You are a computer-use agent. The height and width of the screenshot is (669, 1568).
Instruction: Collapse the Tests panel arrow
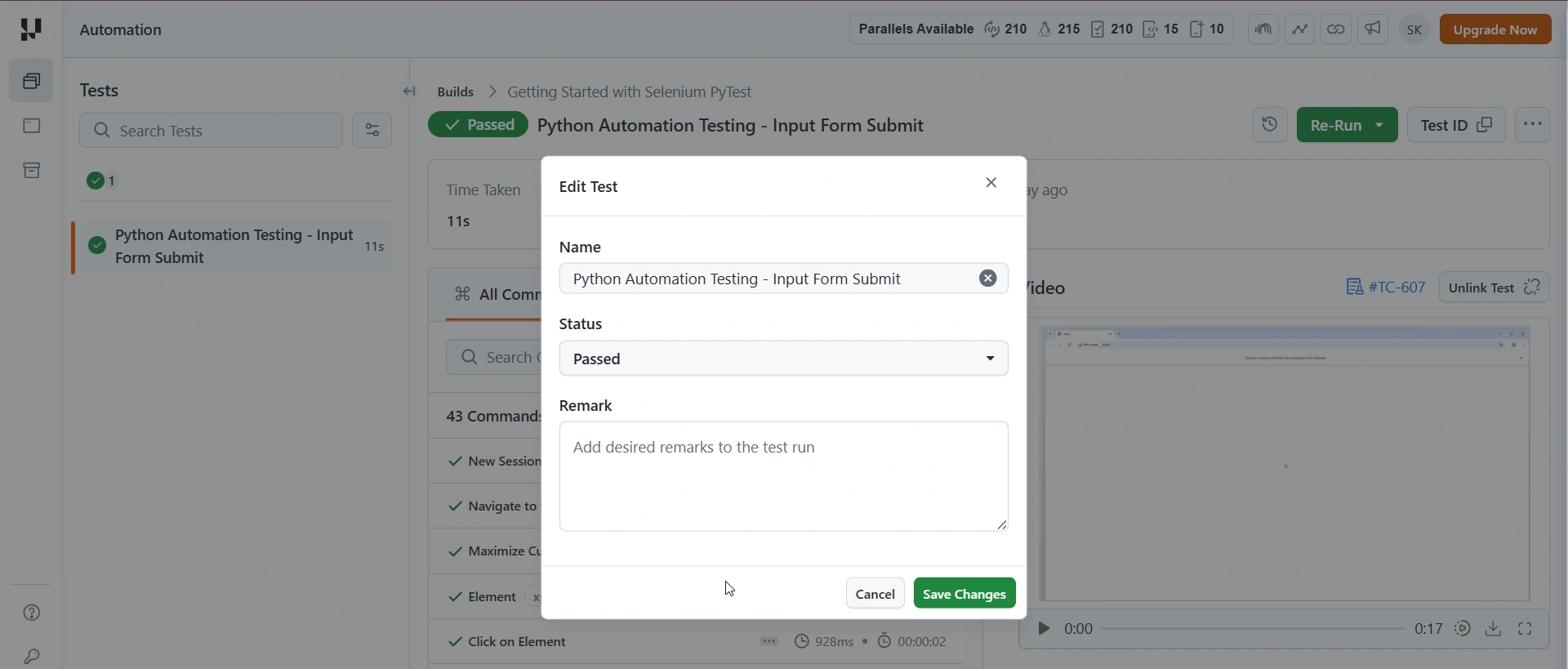pyautogui.click(x=410, y=91)
